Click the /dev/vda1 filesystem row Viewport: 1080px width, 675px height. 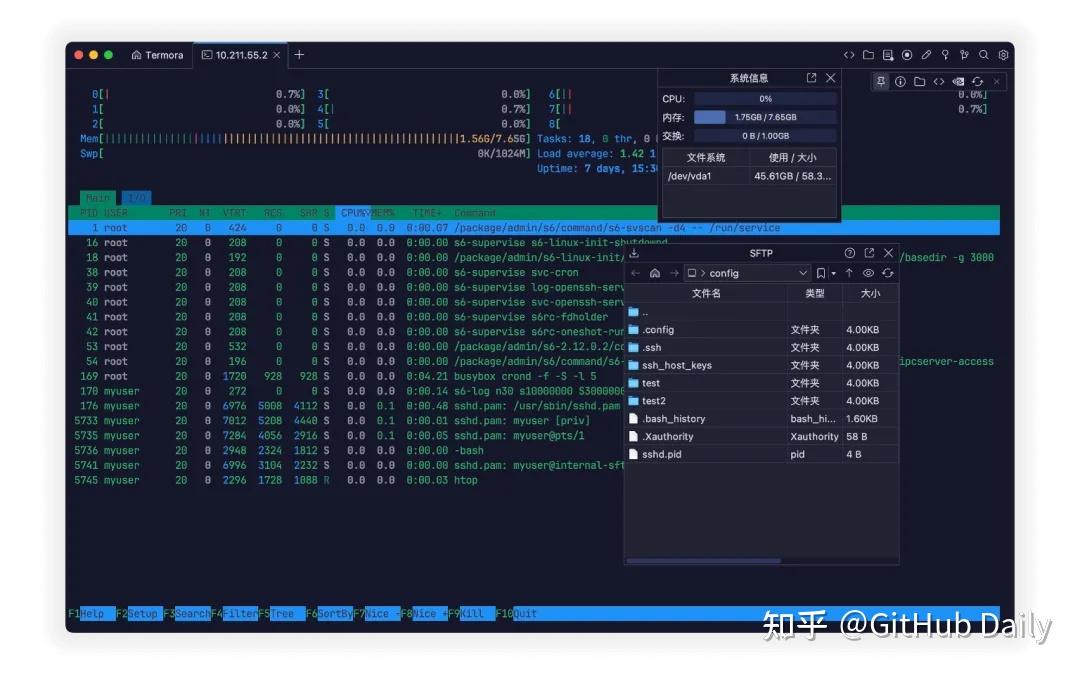[x=749, y=176]
